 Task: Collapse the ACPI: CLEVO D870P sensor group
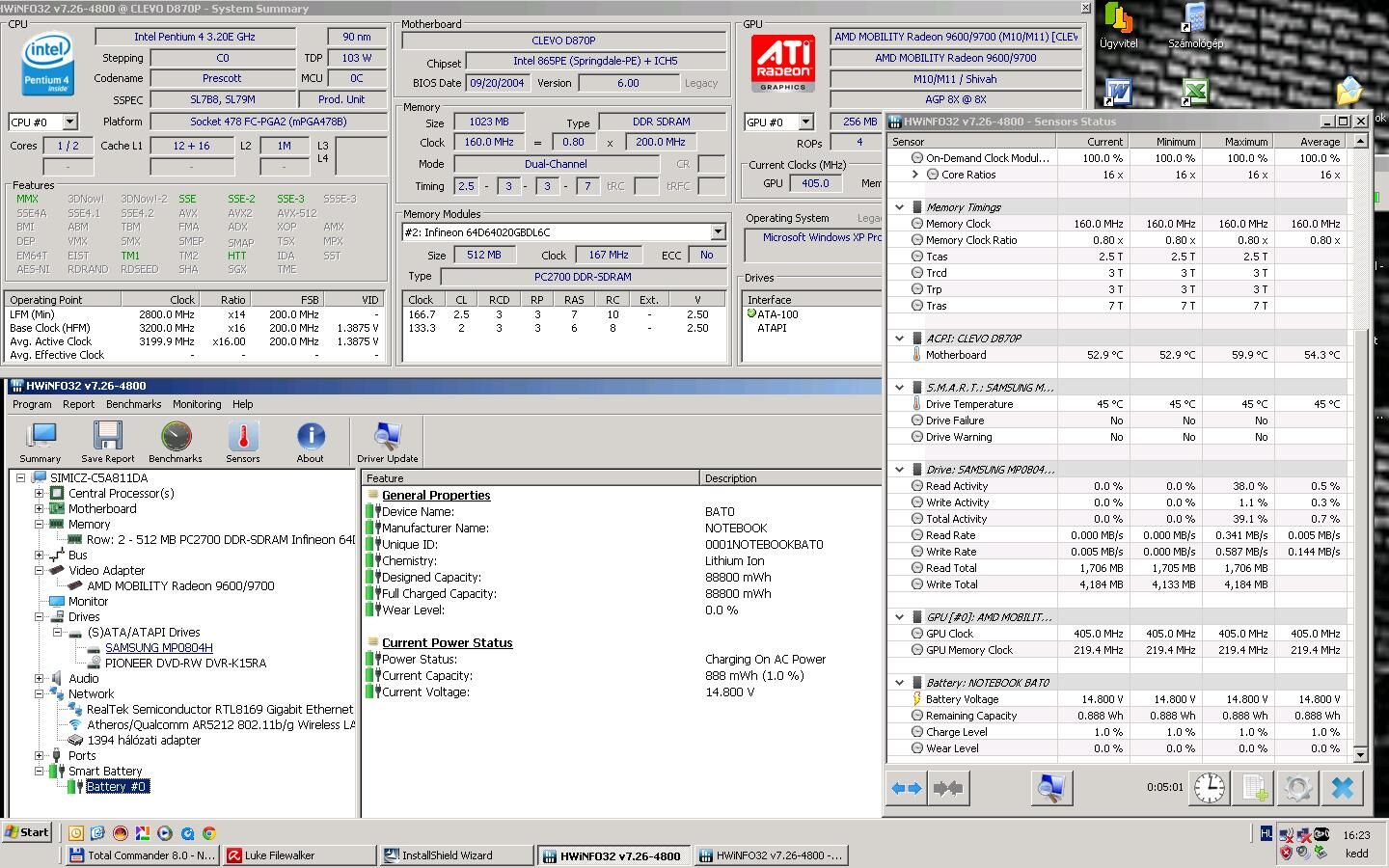click(900, 339)
